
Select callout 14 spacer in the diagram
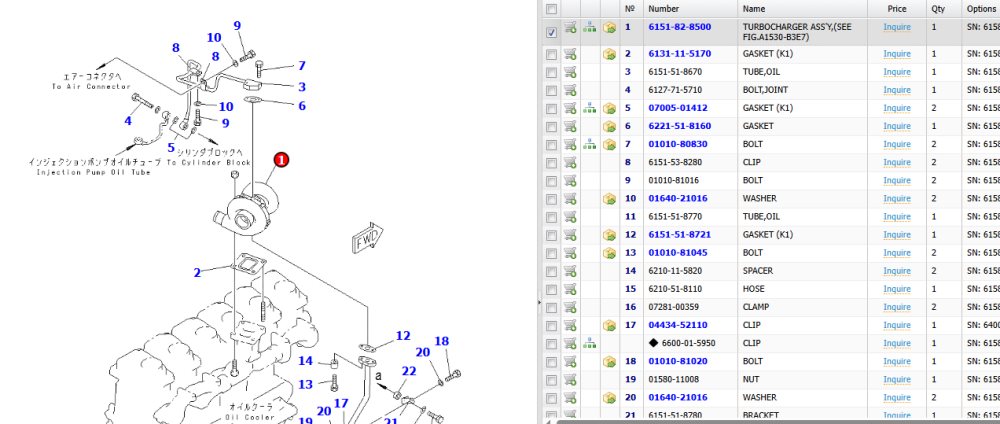pyautogui.click(x=305, y=362)
